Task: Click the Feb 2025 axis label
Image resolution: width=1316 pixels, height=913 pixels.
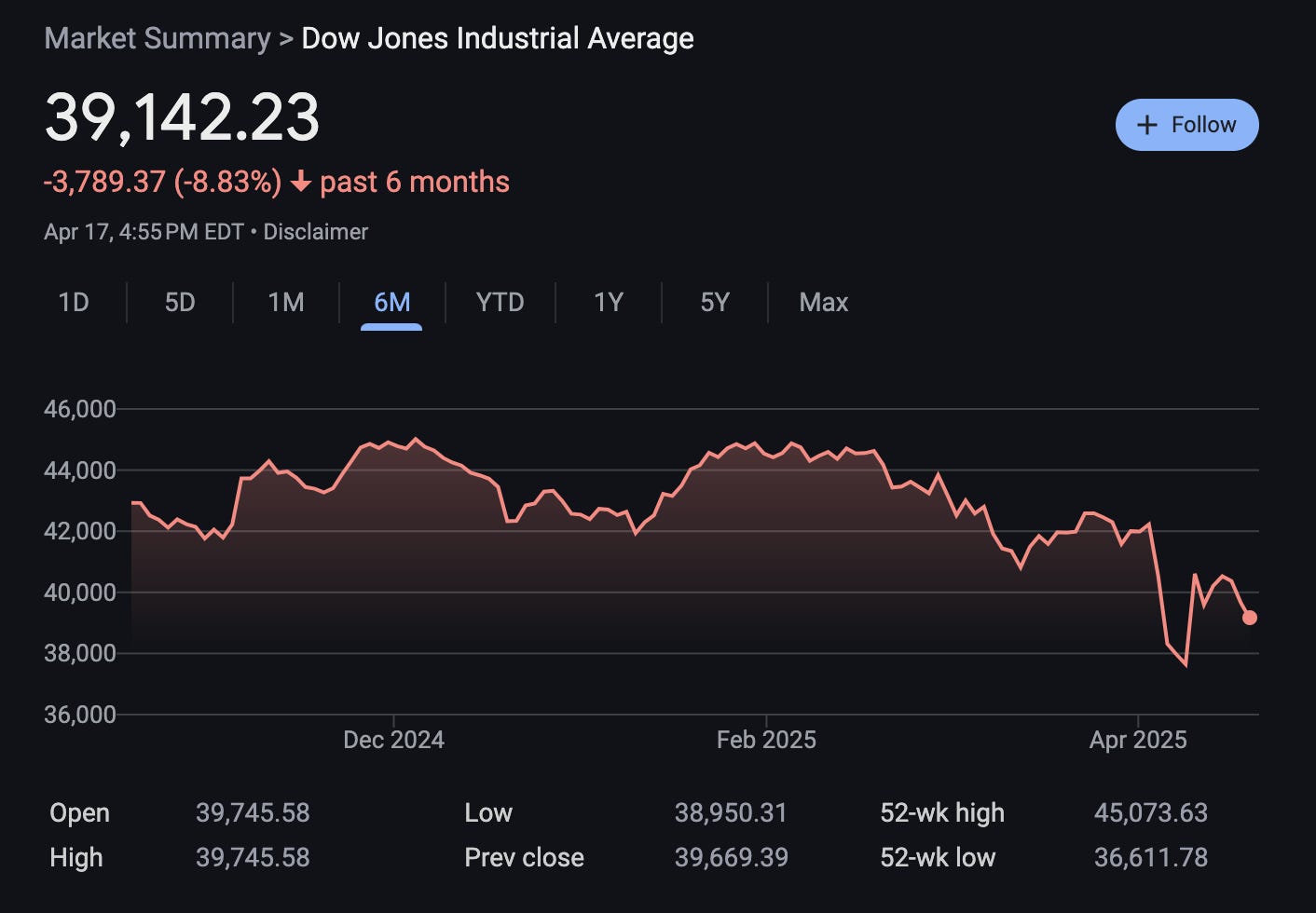Action: (x=766, y=740)
